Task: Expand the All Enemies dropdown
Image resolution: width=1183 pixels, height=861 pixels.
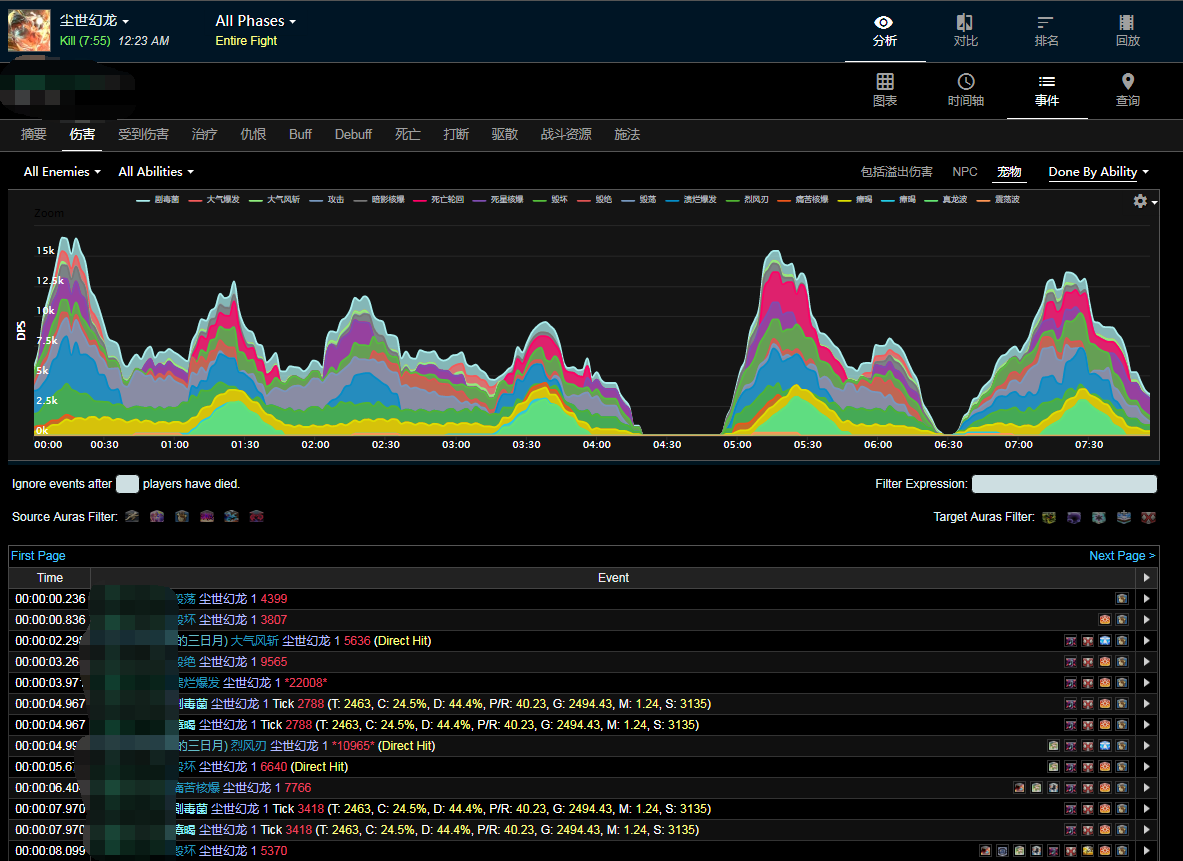Action: click(62, 172)
